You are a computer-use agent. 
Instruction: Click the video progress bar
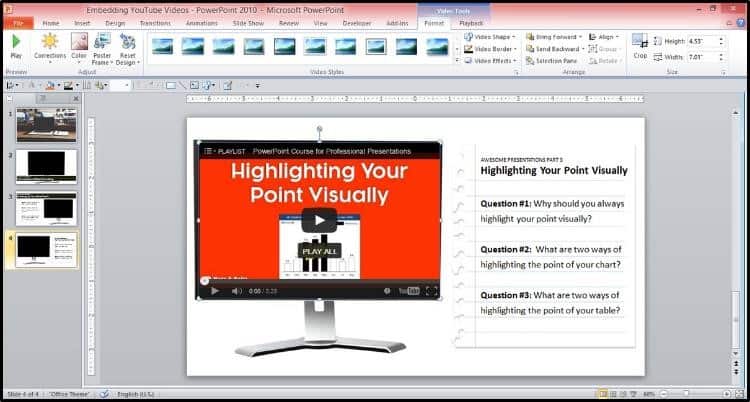pyautogui.click(x=319, y=281)
